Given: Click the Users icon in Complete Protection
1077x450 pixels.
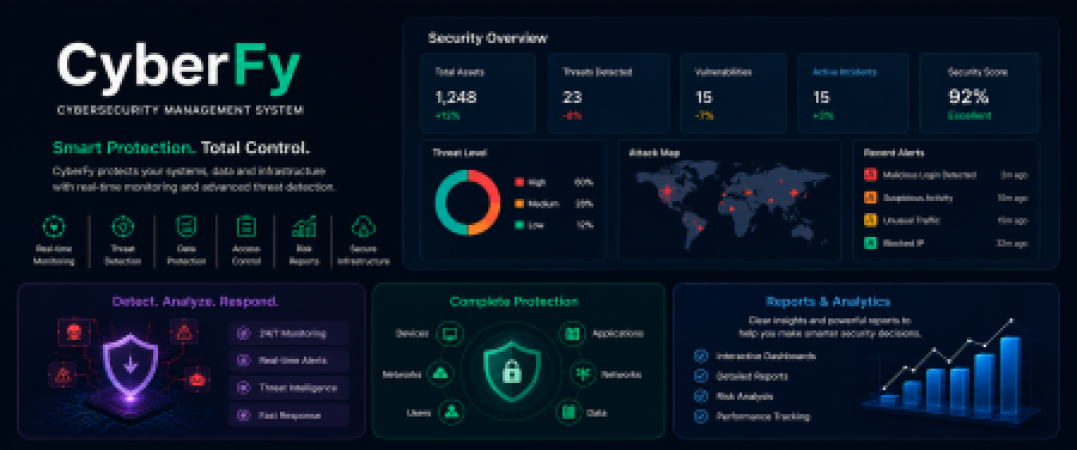Looking at the screenshot, I should (451, 412).
